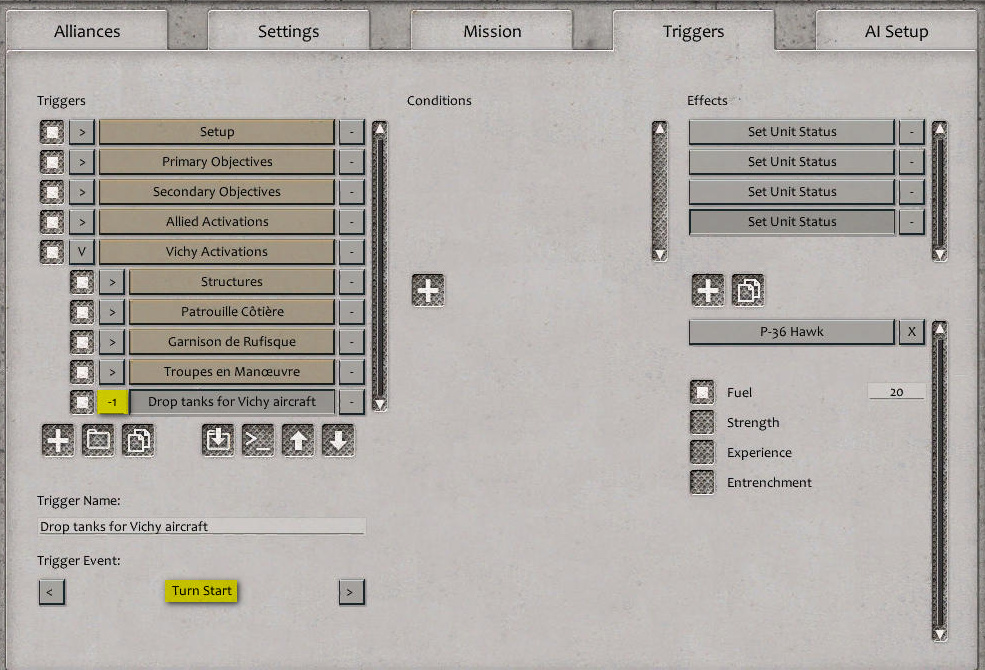This screenshot has height=670, width=985.
Task: Add a new trigger with the plus icon
Action: coord(57,440)
